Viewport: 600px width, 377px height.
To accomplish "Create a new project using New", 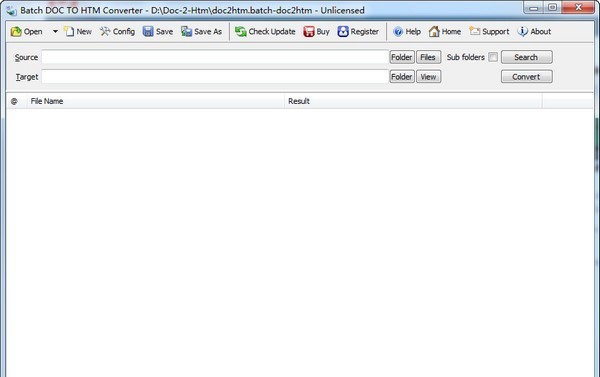I will [x=78, y=32].
